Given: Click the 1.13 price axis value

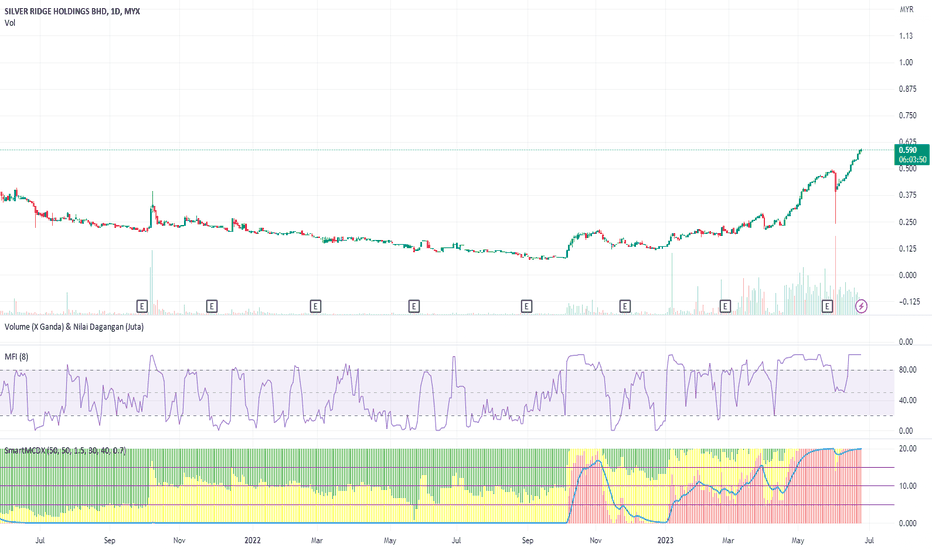Looking at the screenshot, I should coord(906,36).
